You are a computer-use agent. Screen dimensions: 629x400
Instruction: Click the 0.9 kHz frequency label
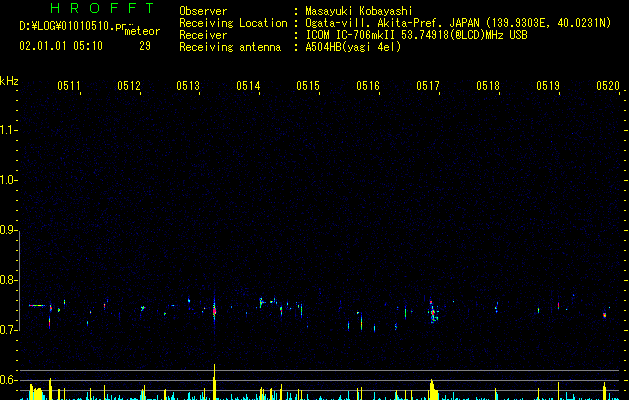pyautogui.click(x=8, y=230)
